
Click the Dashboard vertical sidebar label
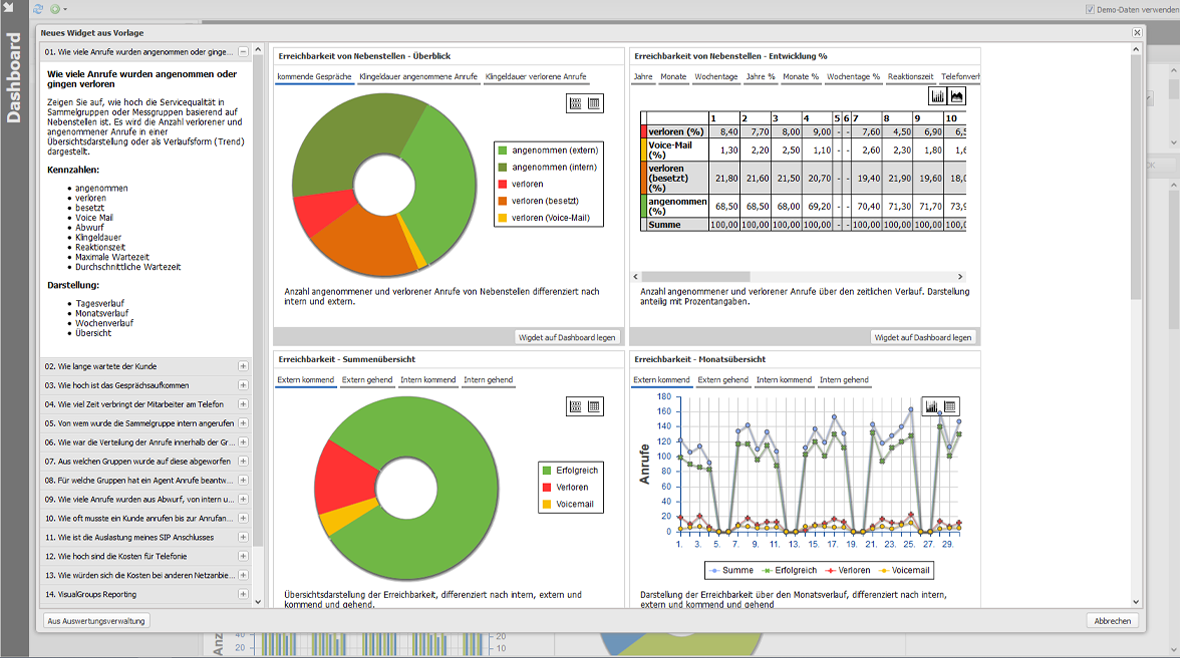click(x=14, y=78)
